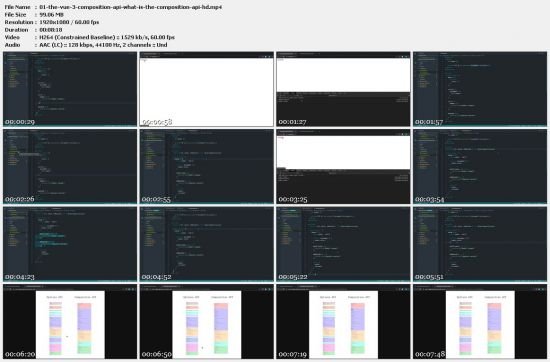
Task: Select the Resolution value 1920x1080 / 60.00 fps
Action: click(x=69, y=22)
